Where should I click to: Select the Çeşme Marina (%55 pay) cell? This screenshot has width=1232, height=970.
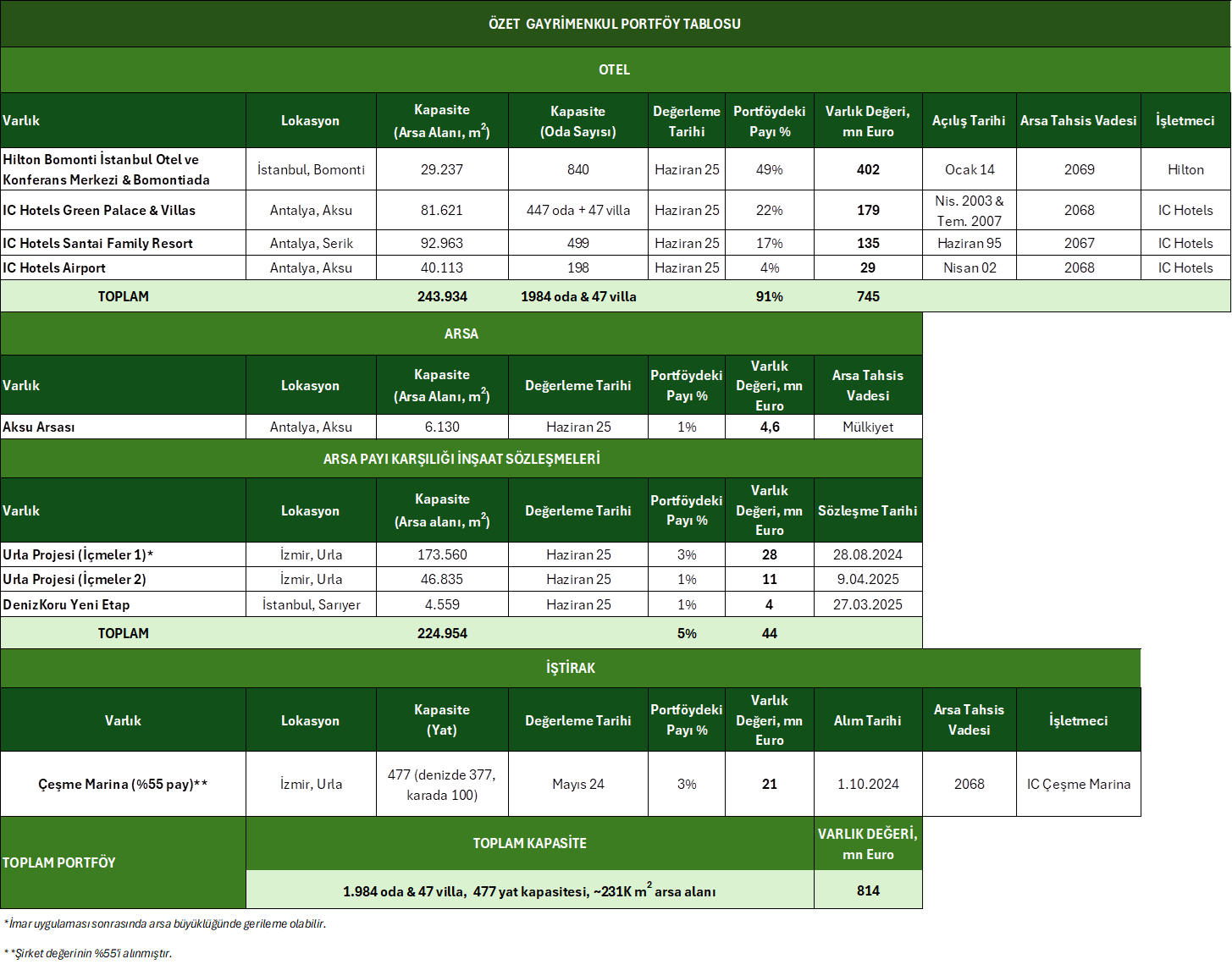click(123, 784)
